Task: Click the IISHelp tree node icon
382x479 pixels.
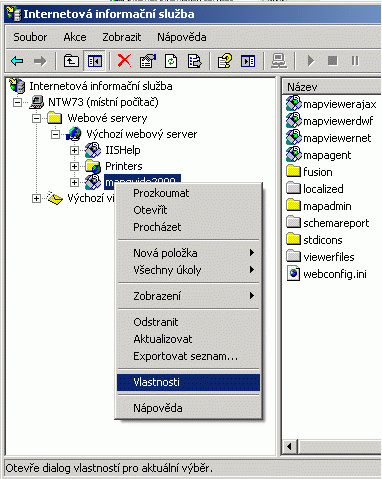Action: pos(93,150)
